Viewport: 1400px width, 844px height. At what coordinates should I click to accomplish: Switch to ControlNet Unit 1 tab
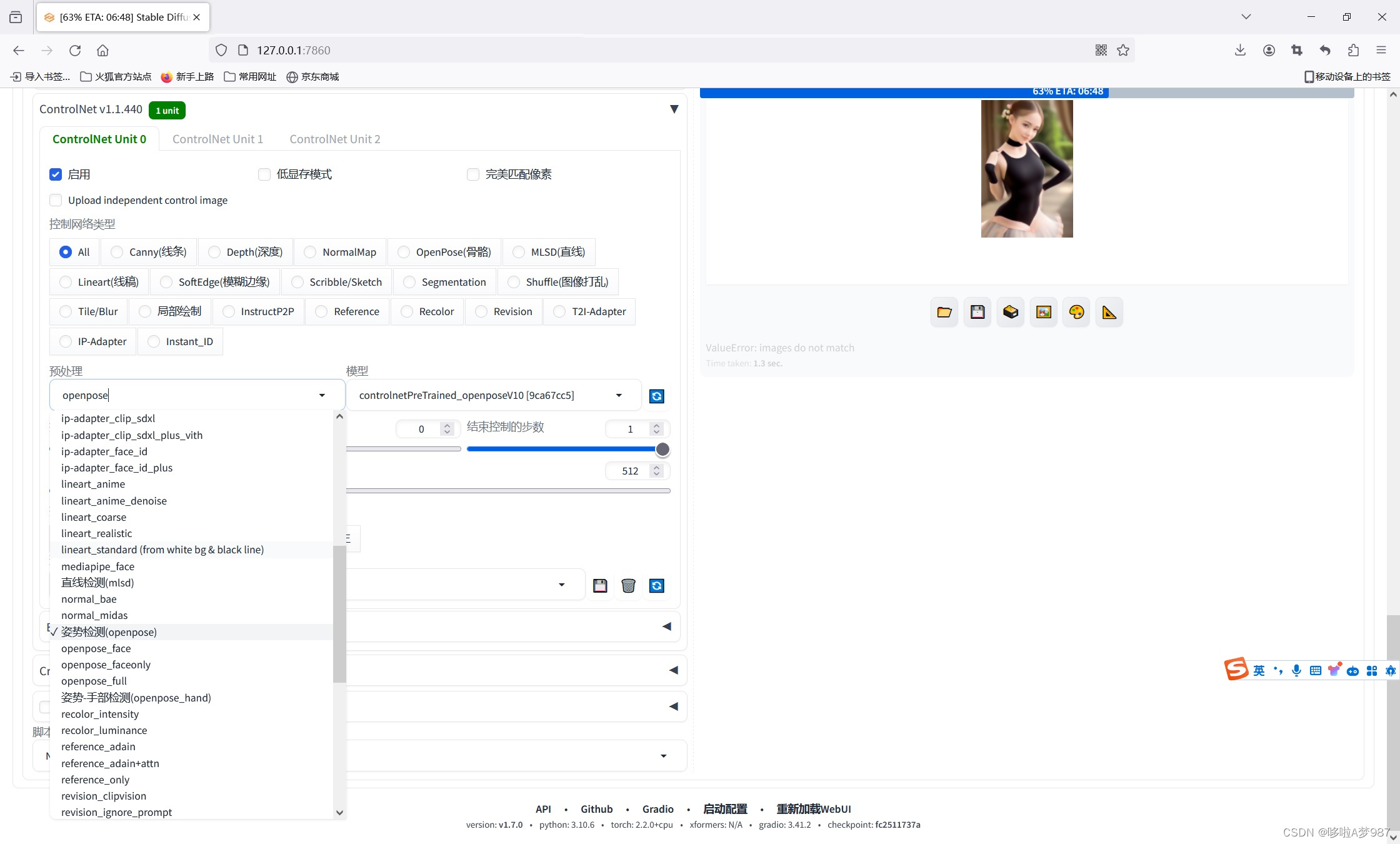pos(217,139)
